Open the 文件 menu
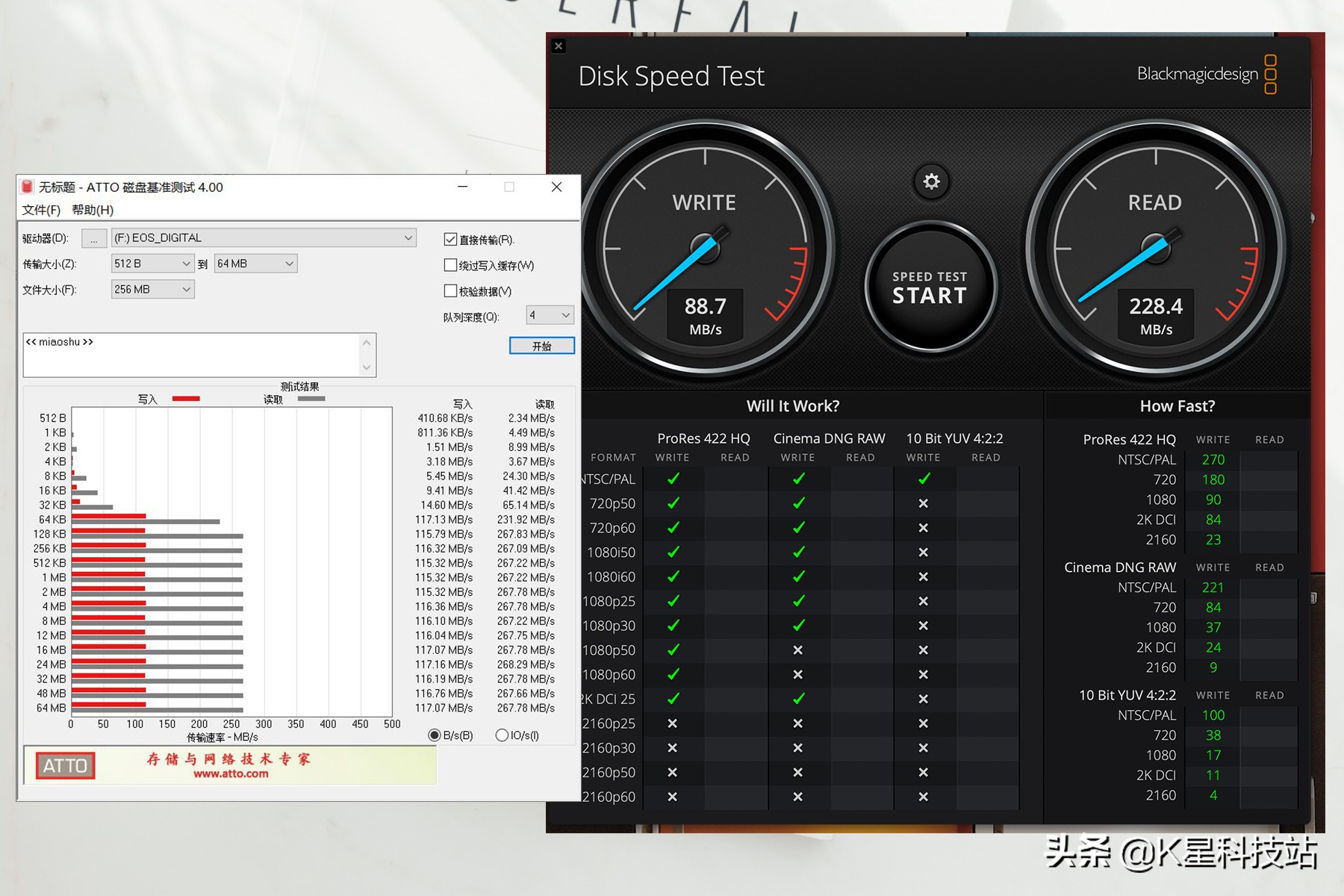This screenshot has width=1344, height=896. click(x=41, y=210)
